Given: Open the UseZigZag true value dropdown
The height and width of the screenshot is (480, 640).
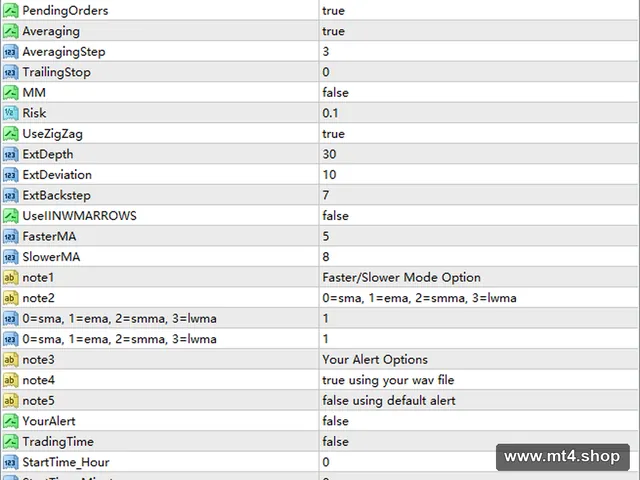Looking at the screenshot, I should (478, 134).
